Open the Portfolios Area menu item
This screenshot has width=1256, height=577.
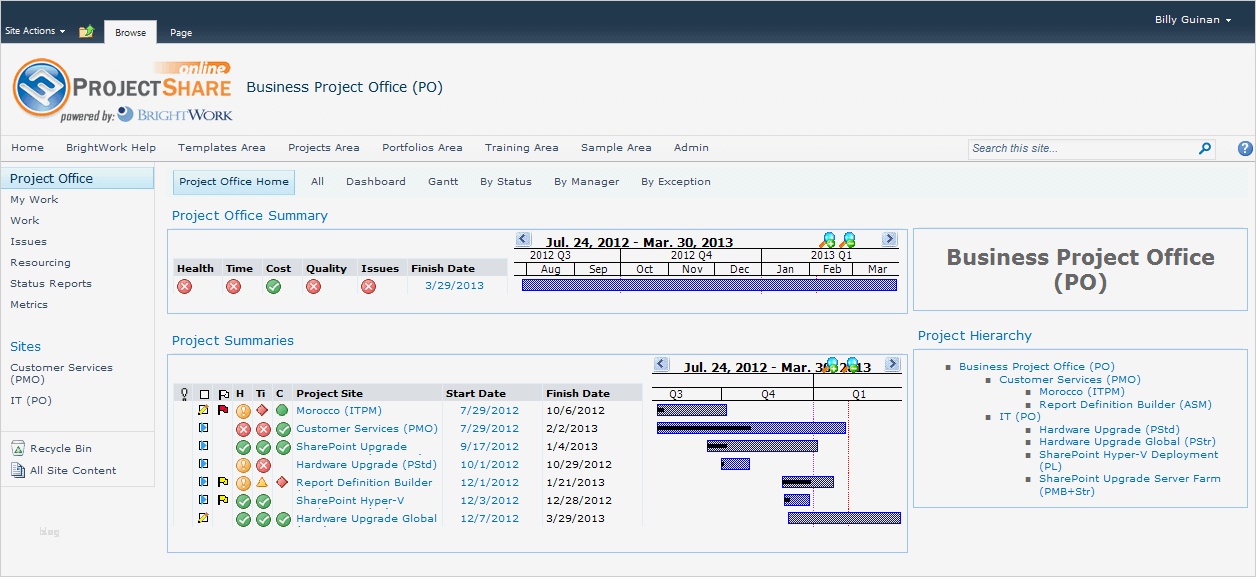(x=422, y=148)
